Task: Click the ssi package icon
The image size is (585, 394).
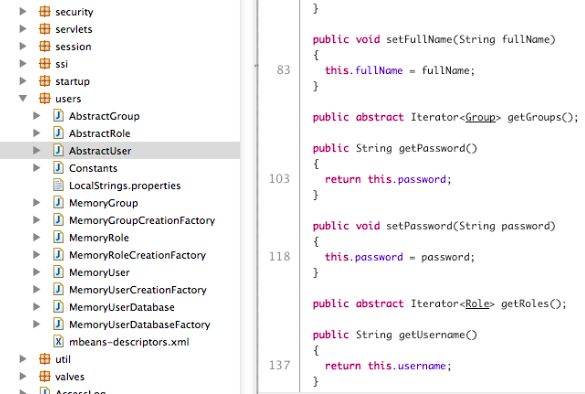Action: pyautogui.click(x=44, y=64)
